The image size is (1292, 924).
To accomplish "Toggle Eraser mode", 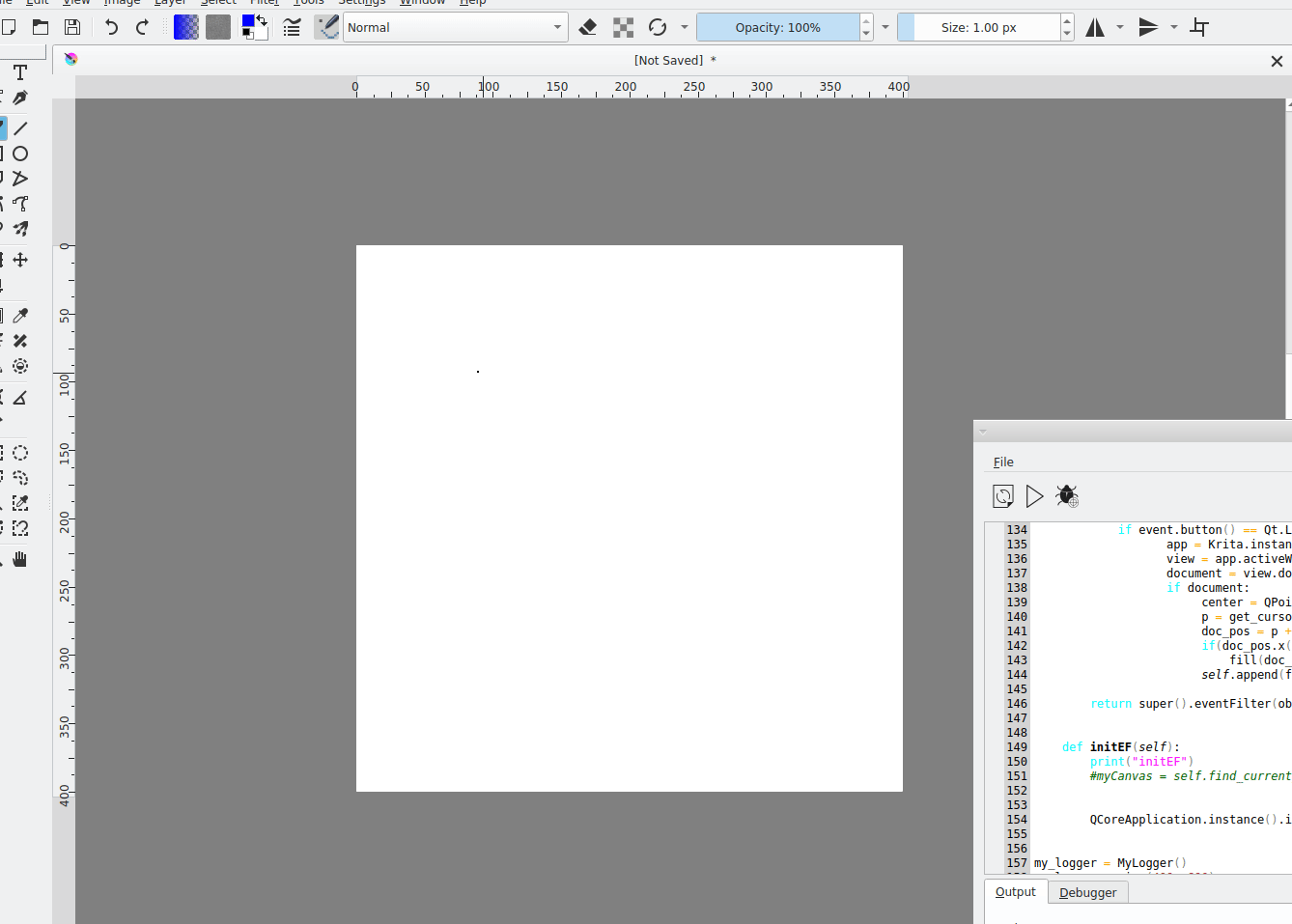I will pyautogui.click(x=588, y=28).
